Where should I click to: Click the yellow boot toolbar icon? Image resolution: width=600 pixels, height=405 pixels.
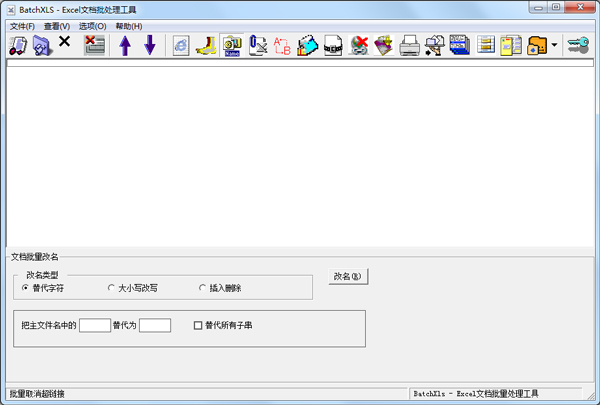[206, 45]
